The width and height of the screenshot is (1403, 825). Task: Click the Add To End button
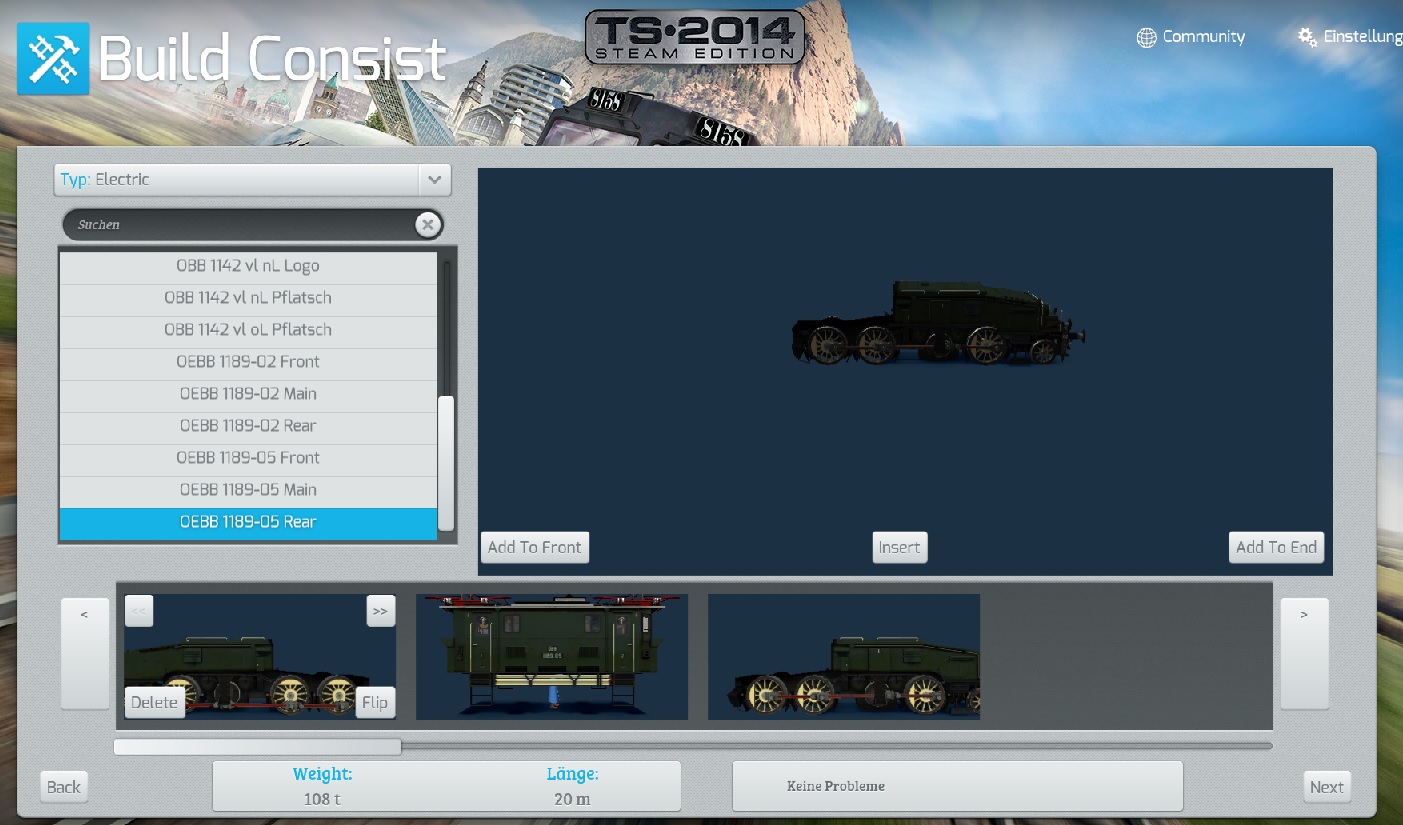click(x=1276, y=547)
